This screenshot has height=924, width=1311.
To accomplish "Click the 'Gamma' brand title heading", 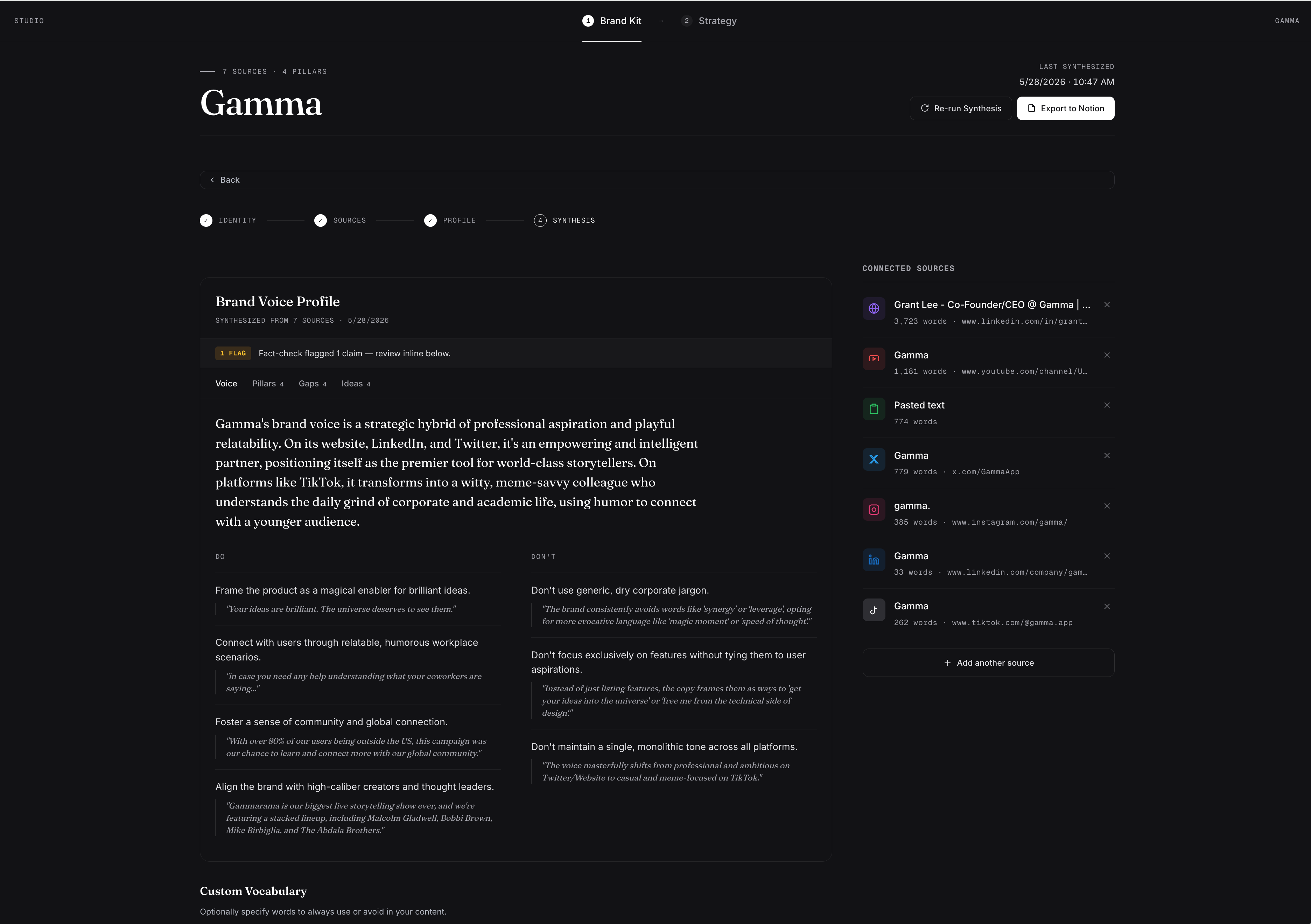I will pyautogui.click(x=261, y=104).
